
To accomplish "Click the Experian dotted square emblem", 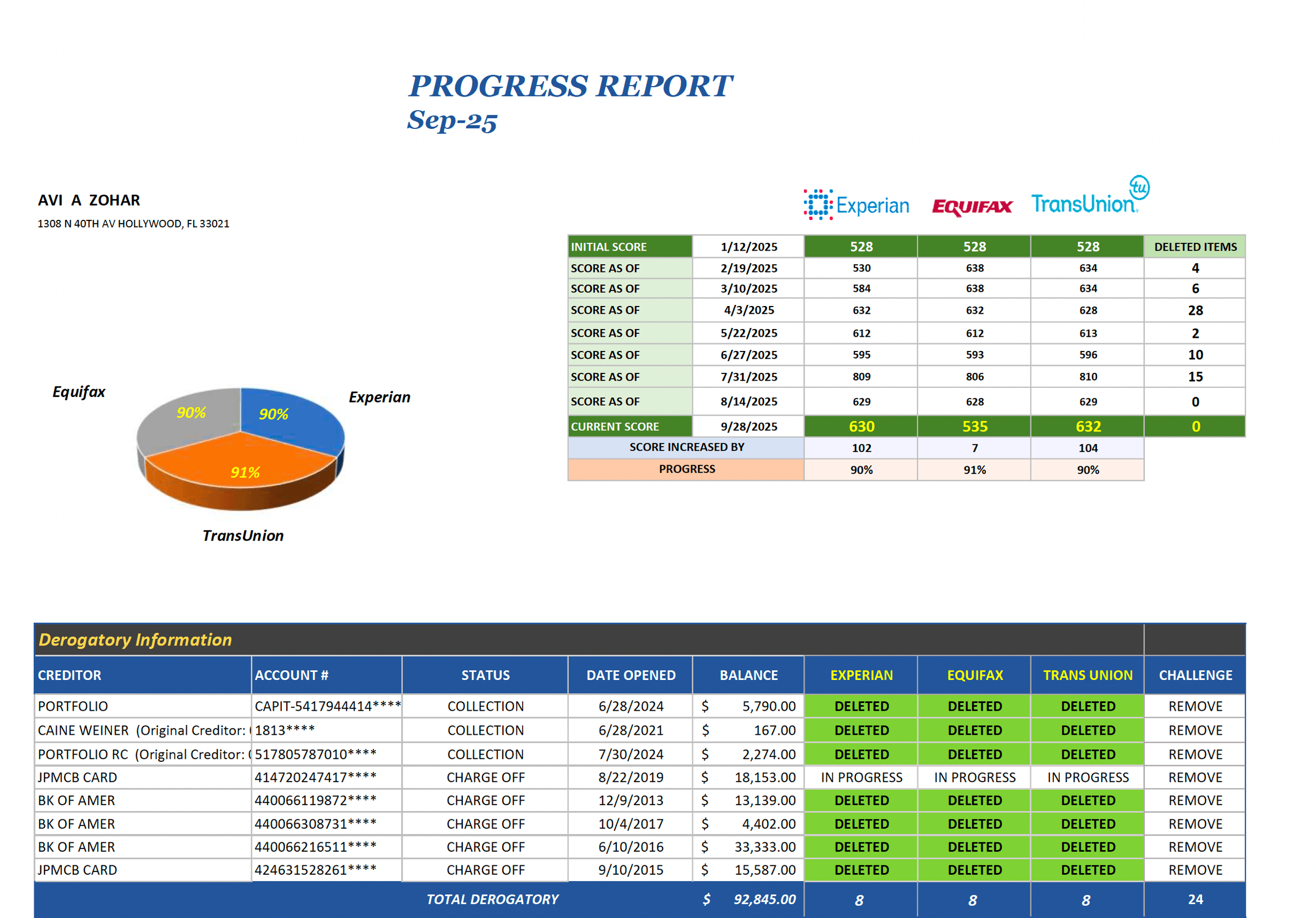I will 818,203.
